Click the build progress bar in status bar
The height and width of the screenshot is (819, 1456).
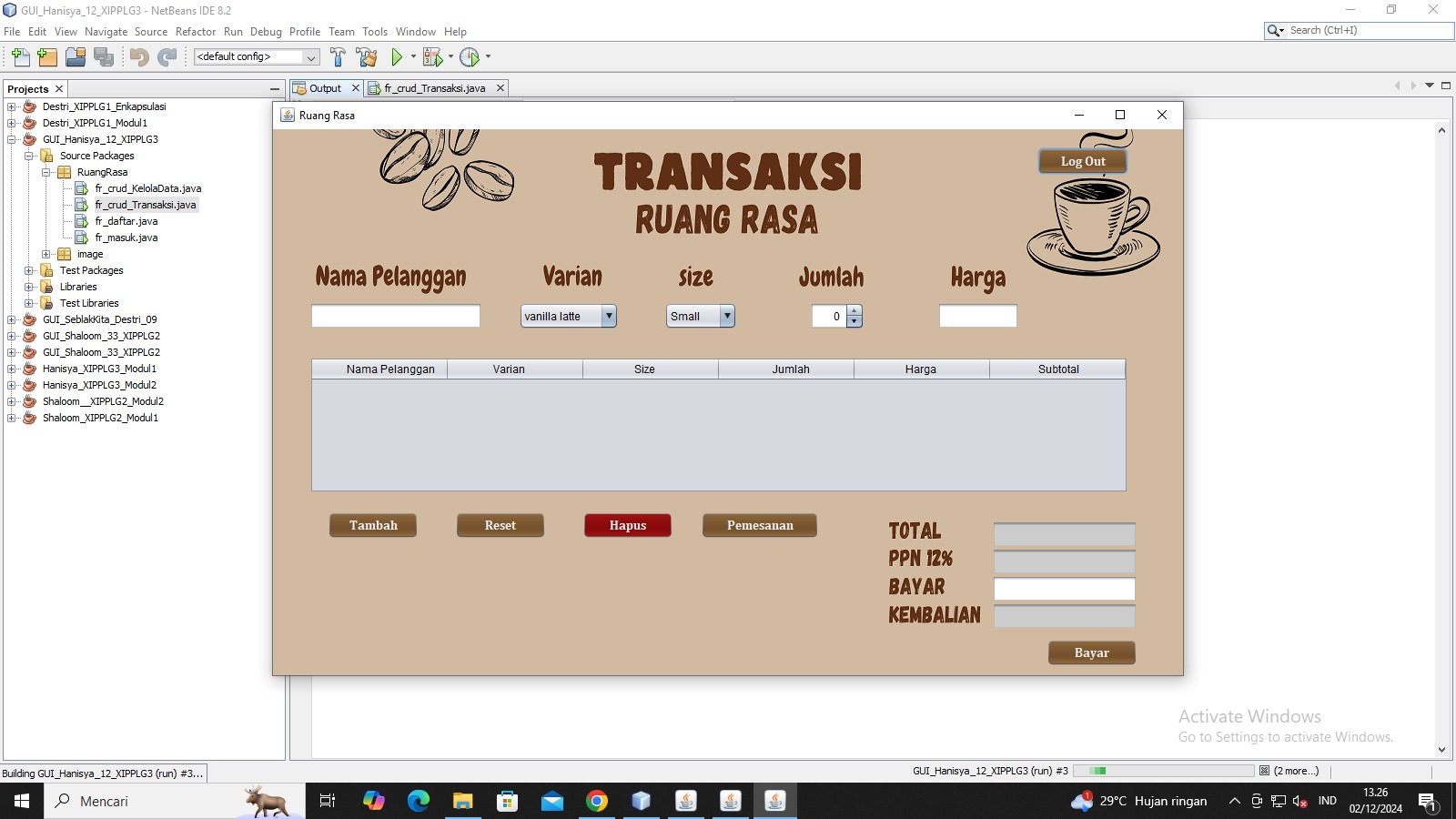1163,771
